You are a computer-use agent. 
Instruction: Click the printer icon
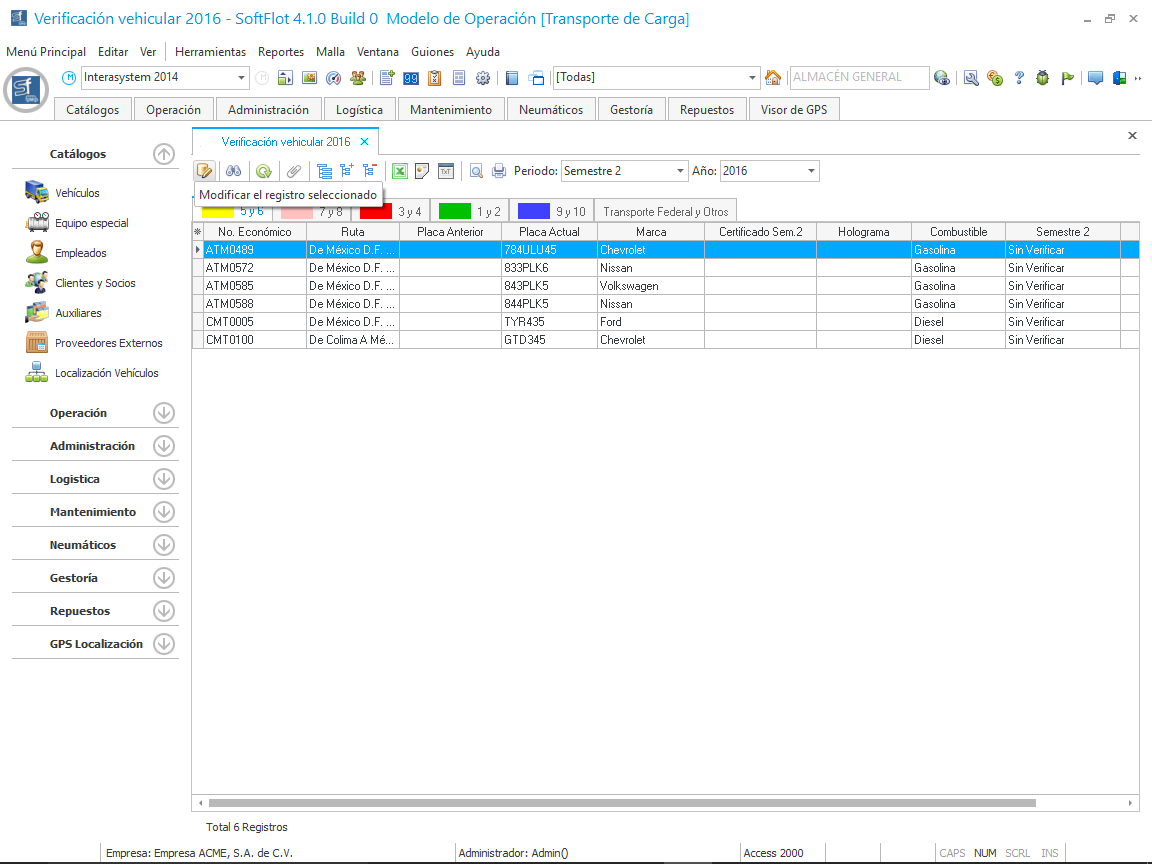pyautogui.click(x=499, y=171)
